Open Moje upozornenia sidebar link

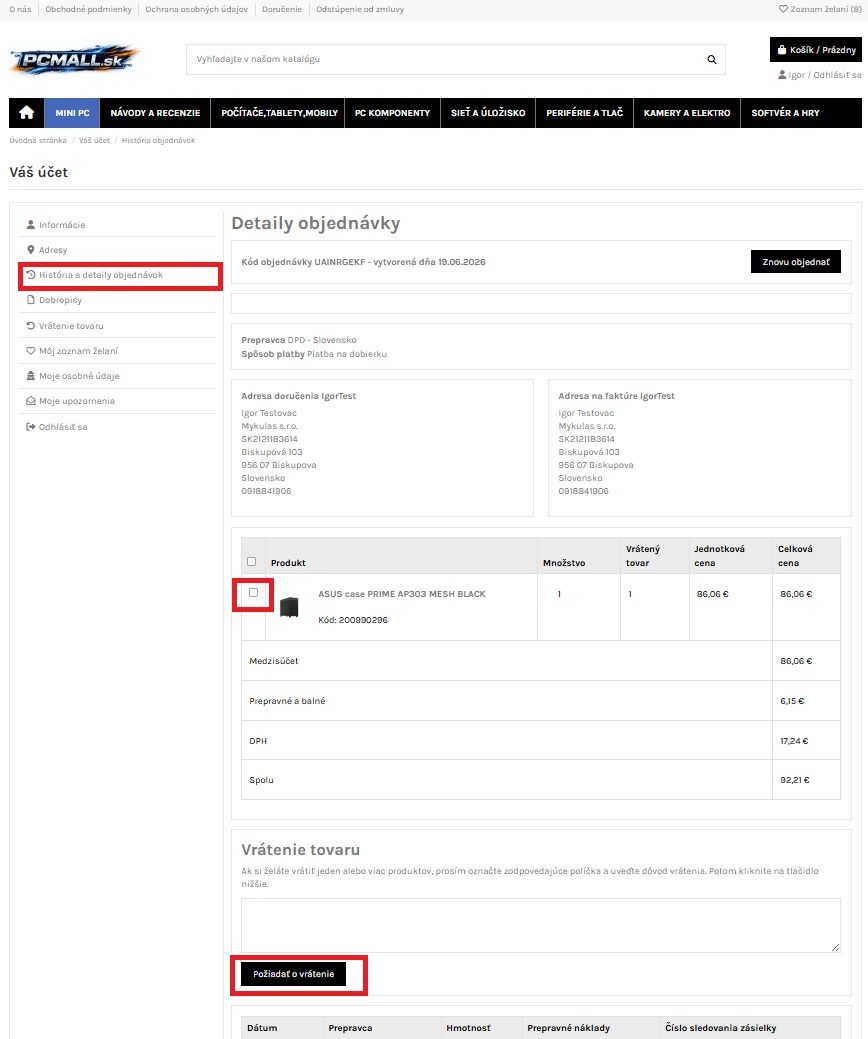tap(76, 401)
